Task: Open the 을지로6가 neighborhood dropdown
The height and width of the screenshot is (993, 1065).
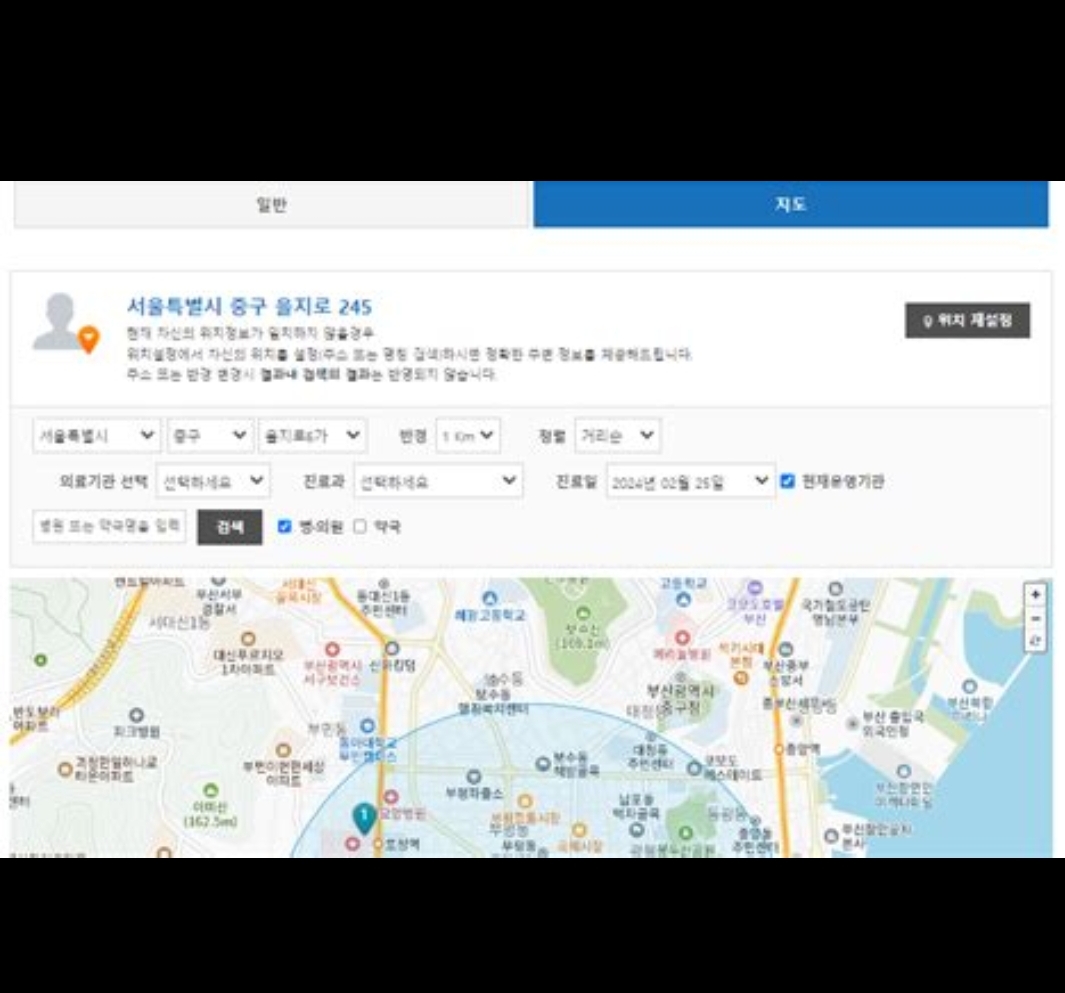Action: 312,435
